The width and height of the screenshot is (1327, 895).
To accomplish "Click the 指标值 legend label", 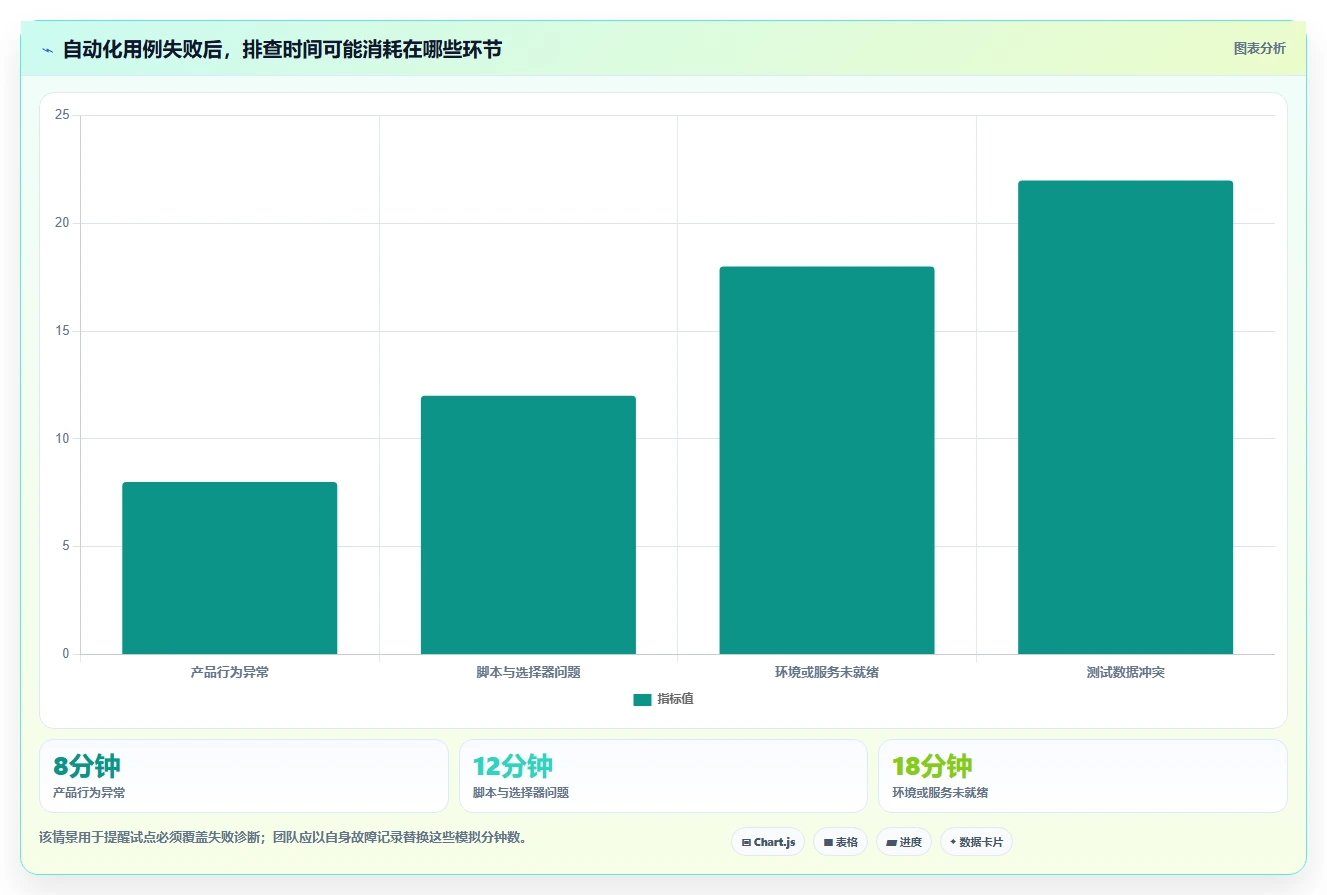I will coord(675,700).
